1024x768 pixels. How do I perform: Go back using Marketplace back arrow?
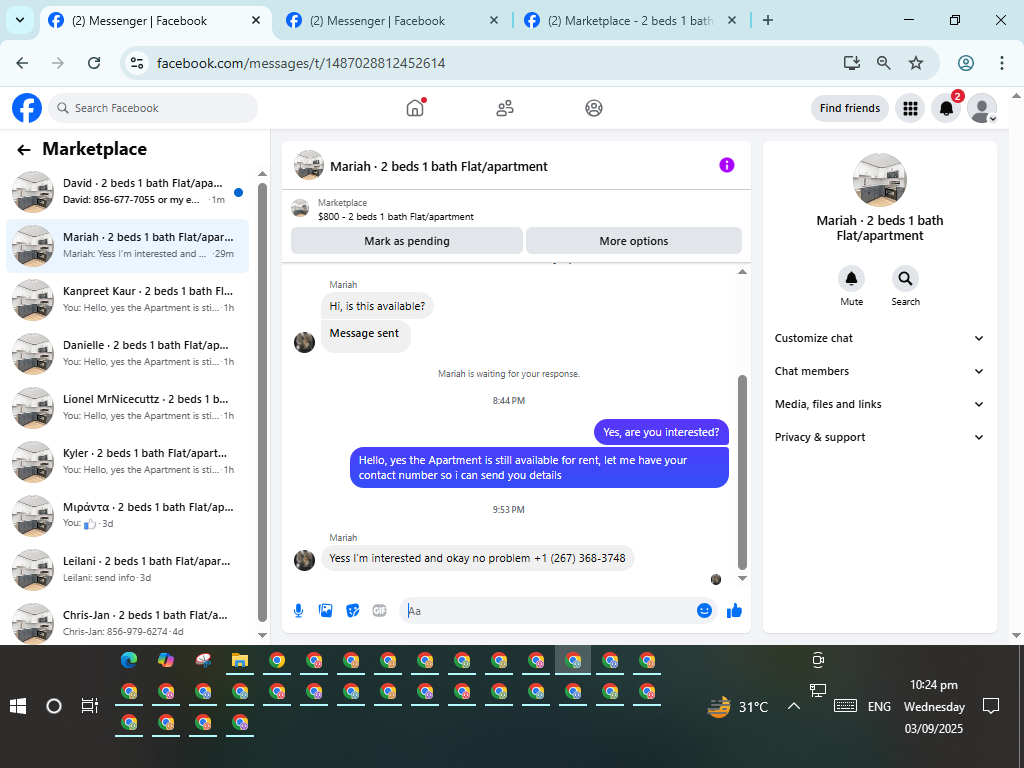24,150
